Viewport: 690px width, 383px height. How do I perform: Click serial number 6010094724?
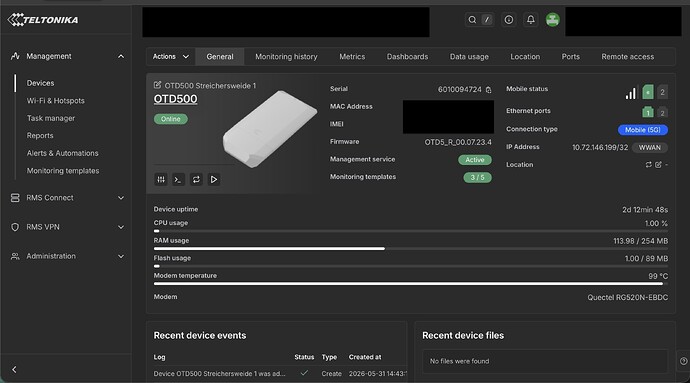click(x=459, y=89)
